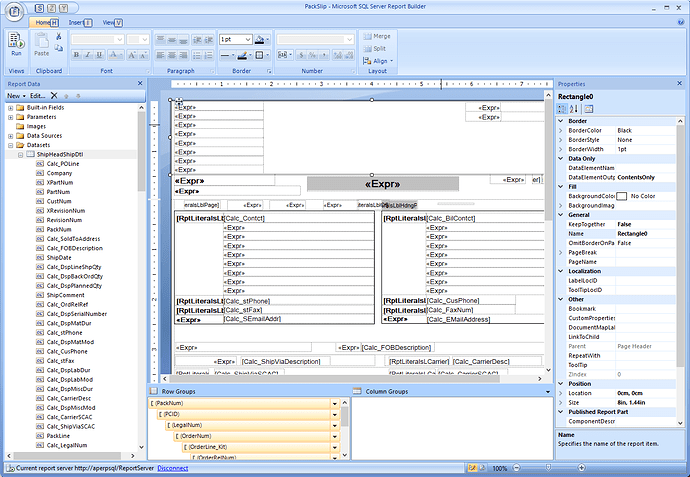
Task: Click the border color pen swatch
Action: coord(242,55)
